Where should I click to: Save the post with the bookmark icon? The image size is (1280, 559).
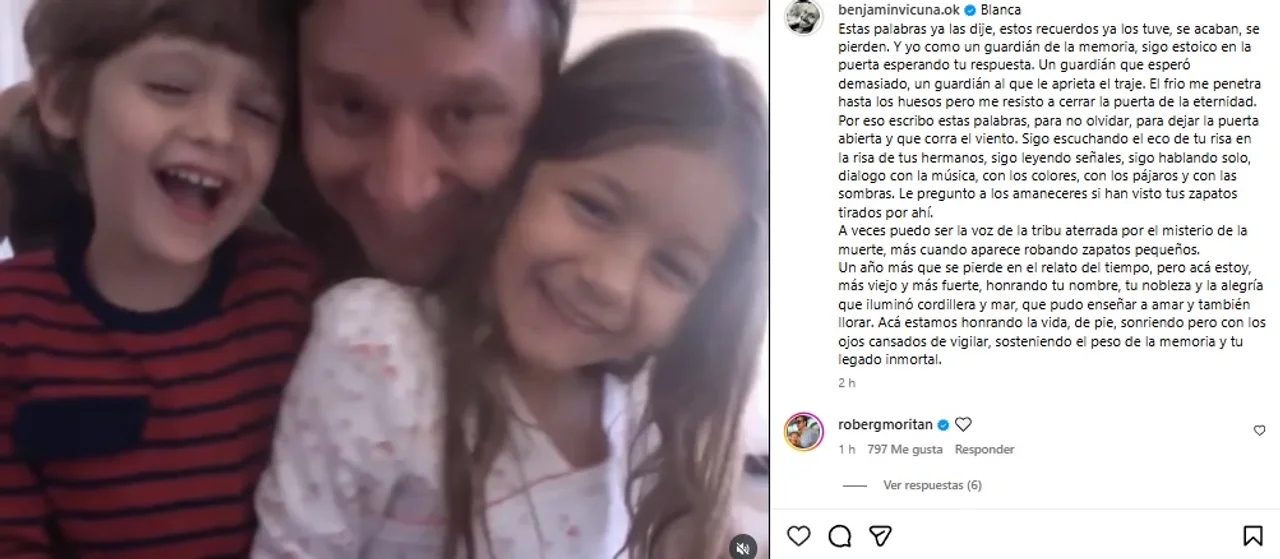pyautogui.click(x=1252, y=536)
